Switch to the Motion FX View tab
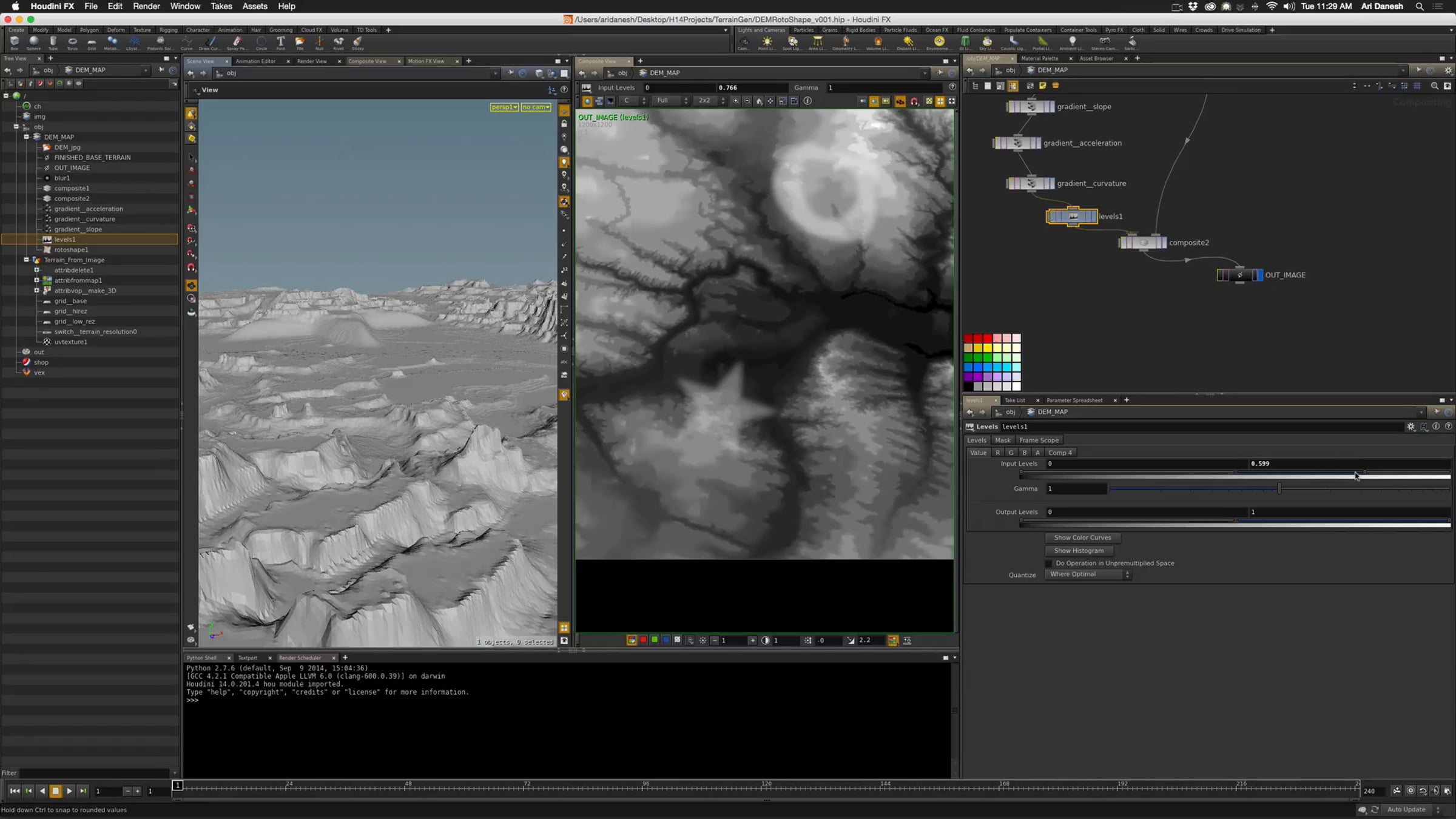The image size is (1456, 819). (x=426, y=61)
